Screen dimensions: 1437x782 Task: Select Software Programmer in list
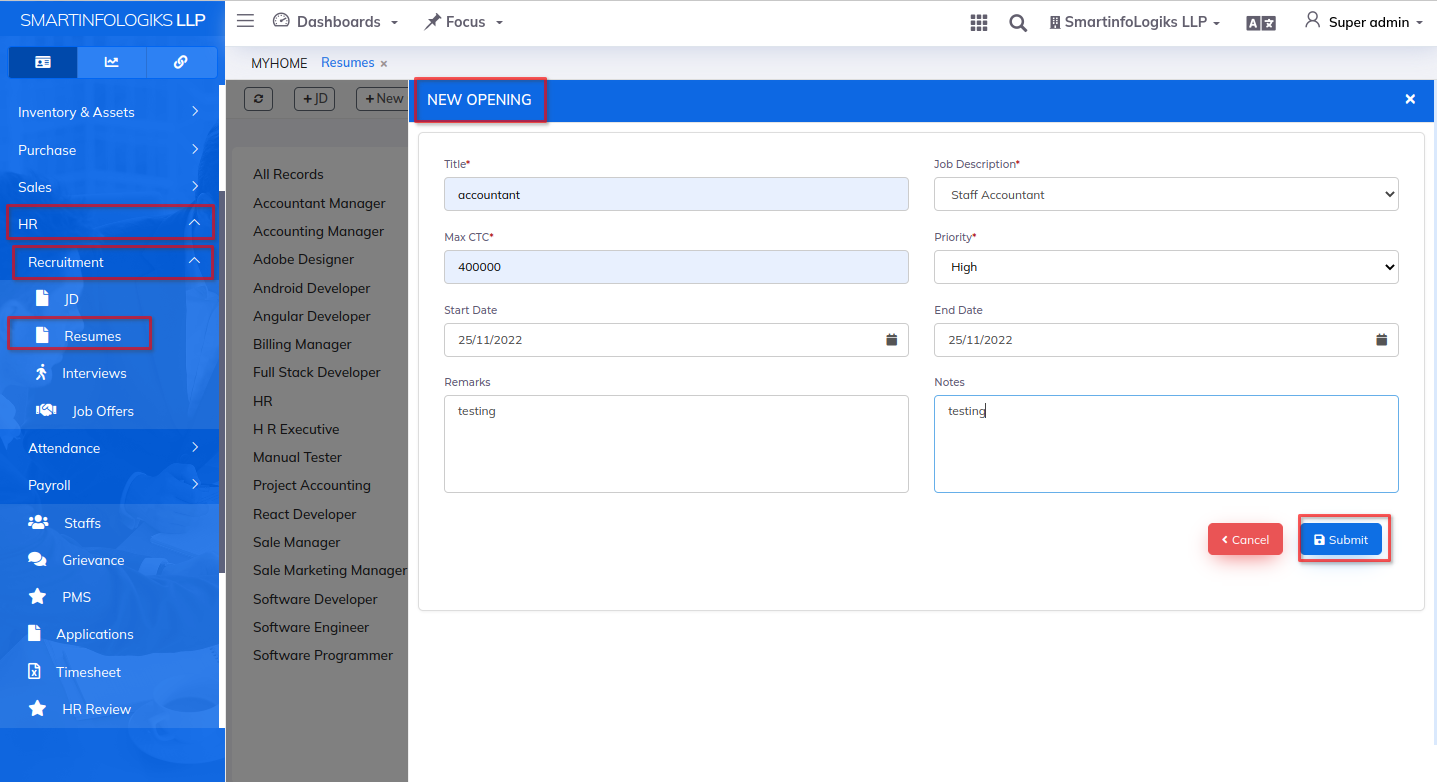point(323,655)
